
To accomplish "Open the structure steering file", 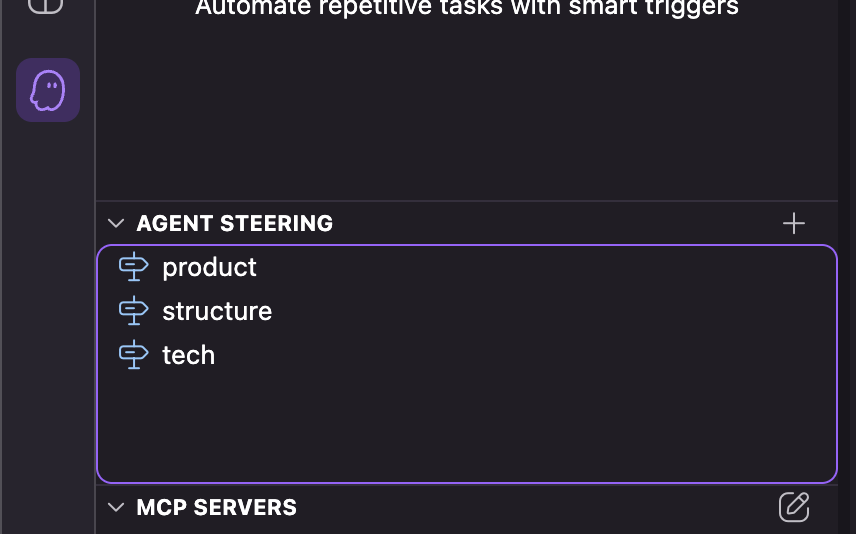I will tap(217, 311).
